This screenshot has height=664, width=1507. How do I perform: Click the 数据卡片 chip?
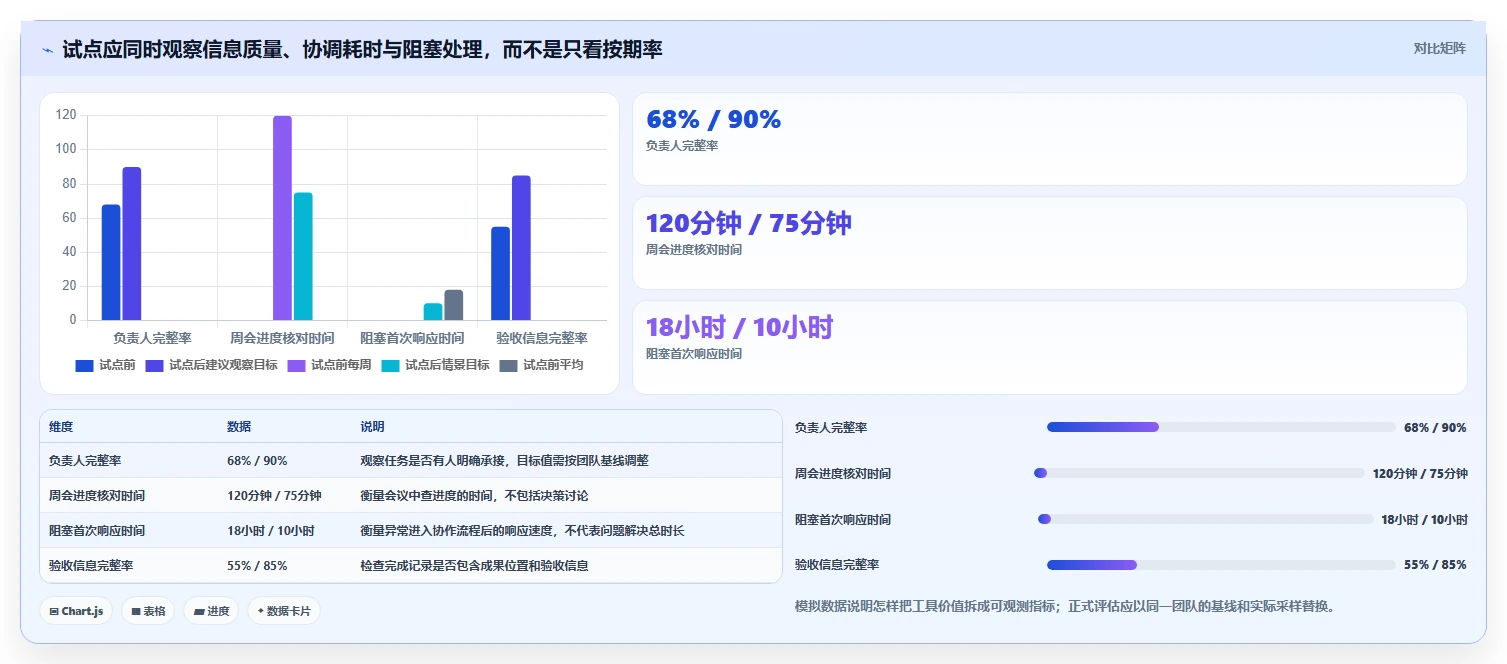[284, 611]
